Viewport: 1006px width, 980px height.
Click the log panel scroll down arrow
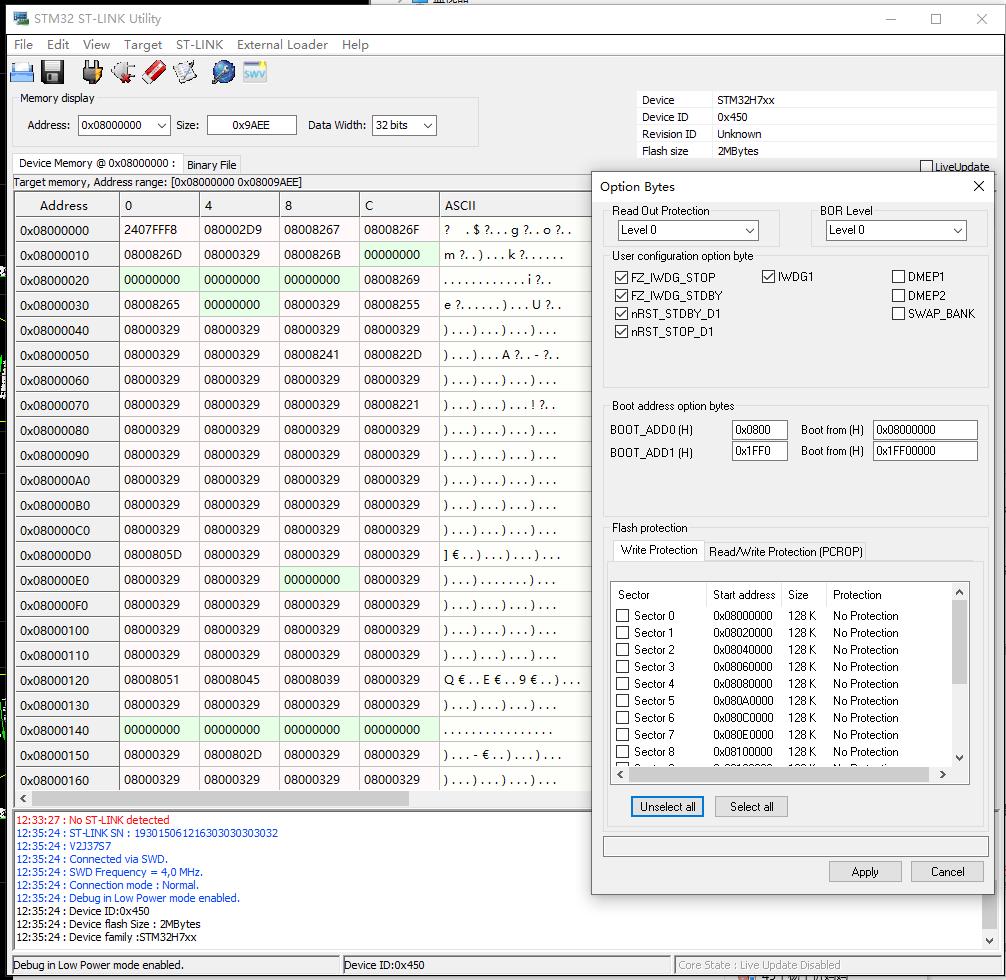[989, 940]
